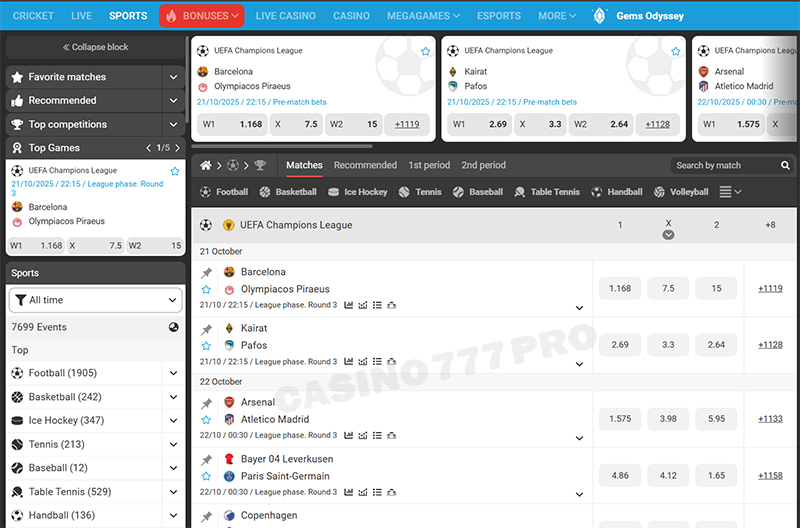Viewport: 800px width, 528px height.
Task: Select Baseball sport filter
Action: click(478, 192)
